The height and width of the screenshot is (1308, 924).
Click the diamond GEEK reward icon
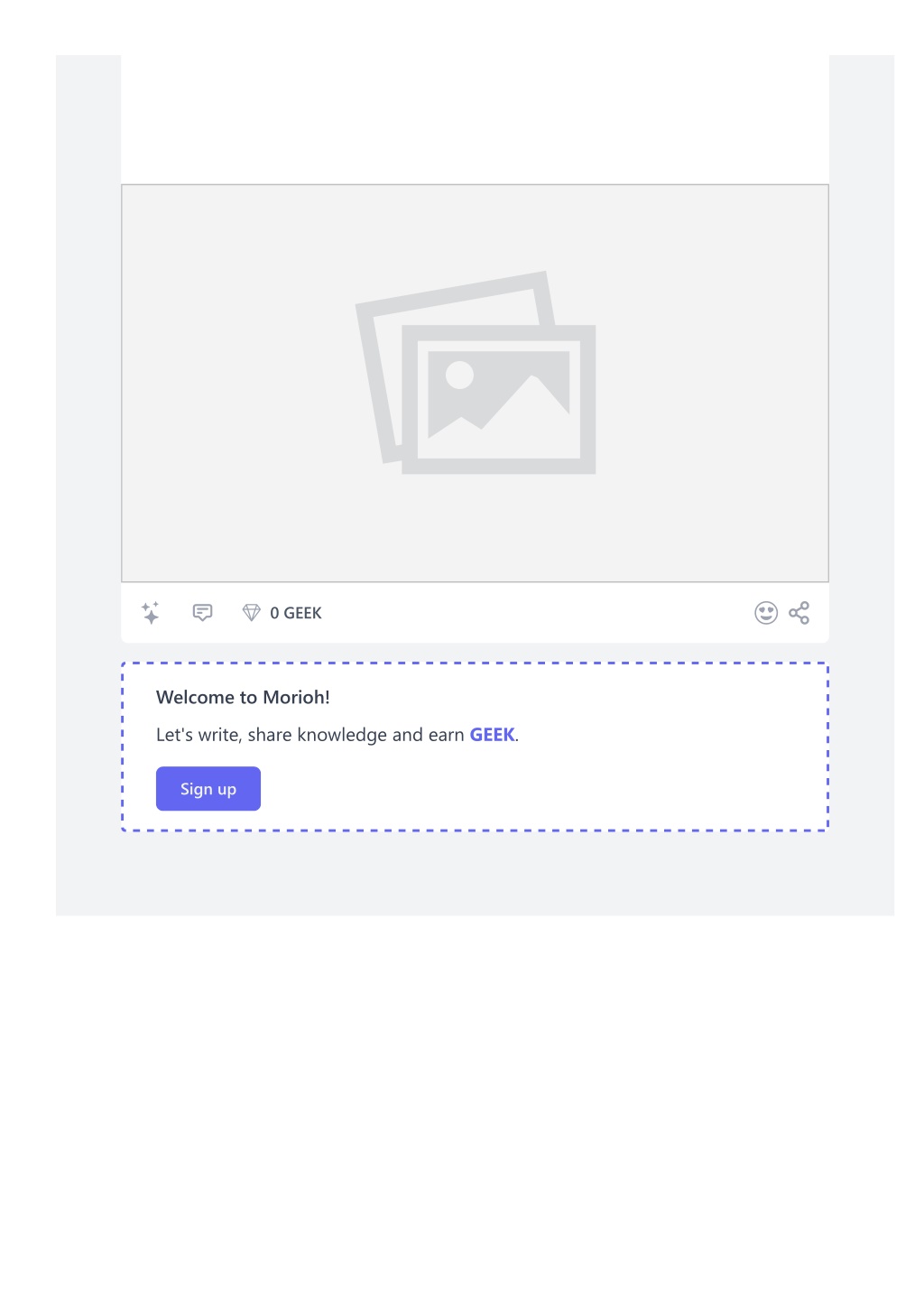(x=252, y=613)
